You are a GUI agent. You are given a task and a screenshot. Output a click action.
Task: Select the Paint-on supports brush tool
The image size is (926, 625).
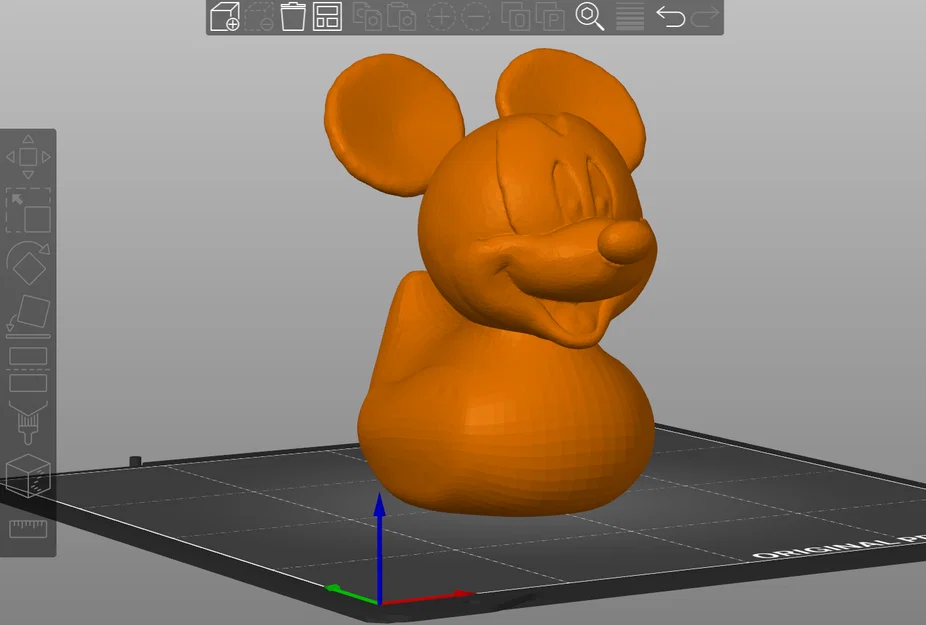pyautogui.click(x=28, y=422)
